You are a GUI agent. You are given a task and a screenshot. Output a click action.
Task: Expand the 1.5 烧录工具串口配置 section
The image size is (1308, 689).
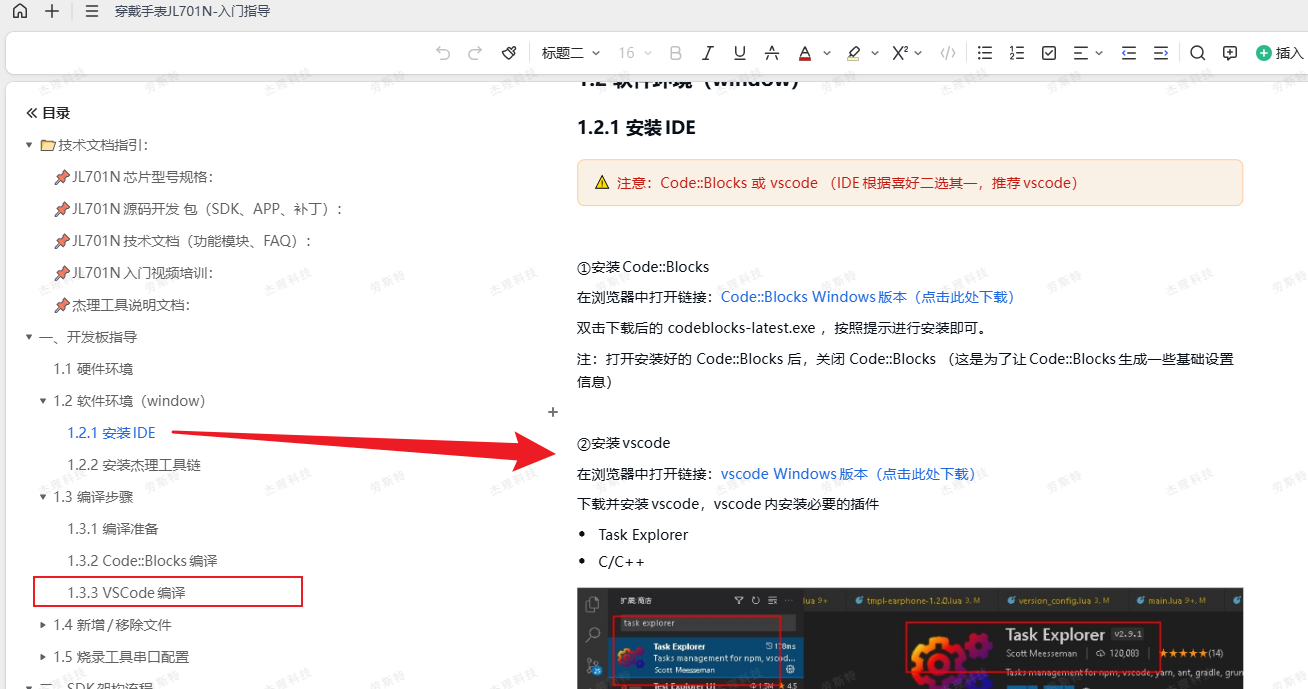pyautogui.click(x=43, y=657)
